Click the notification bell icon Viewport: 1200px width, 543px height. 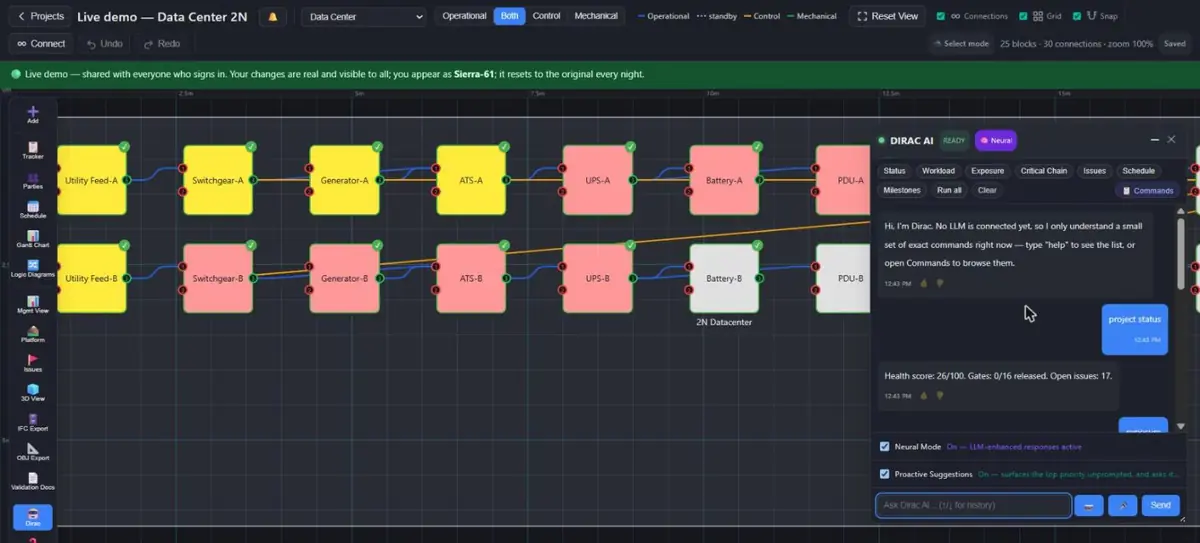pos(272,17)
